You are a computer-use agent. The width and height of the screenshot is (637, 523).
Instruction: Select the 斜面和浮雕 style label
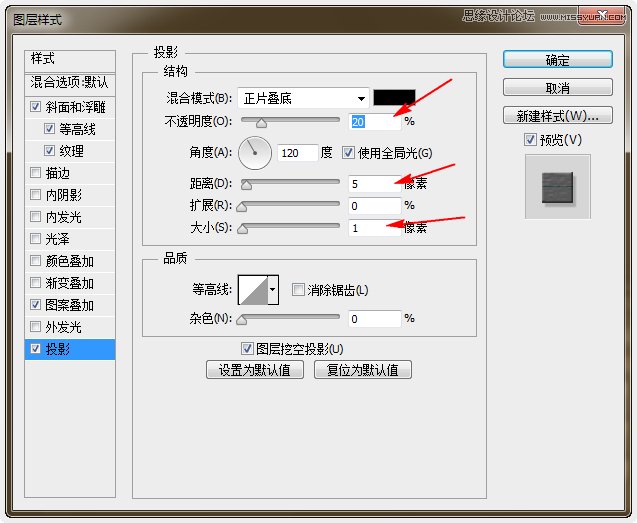click(x=76, y=107)
